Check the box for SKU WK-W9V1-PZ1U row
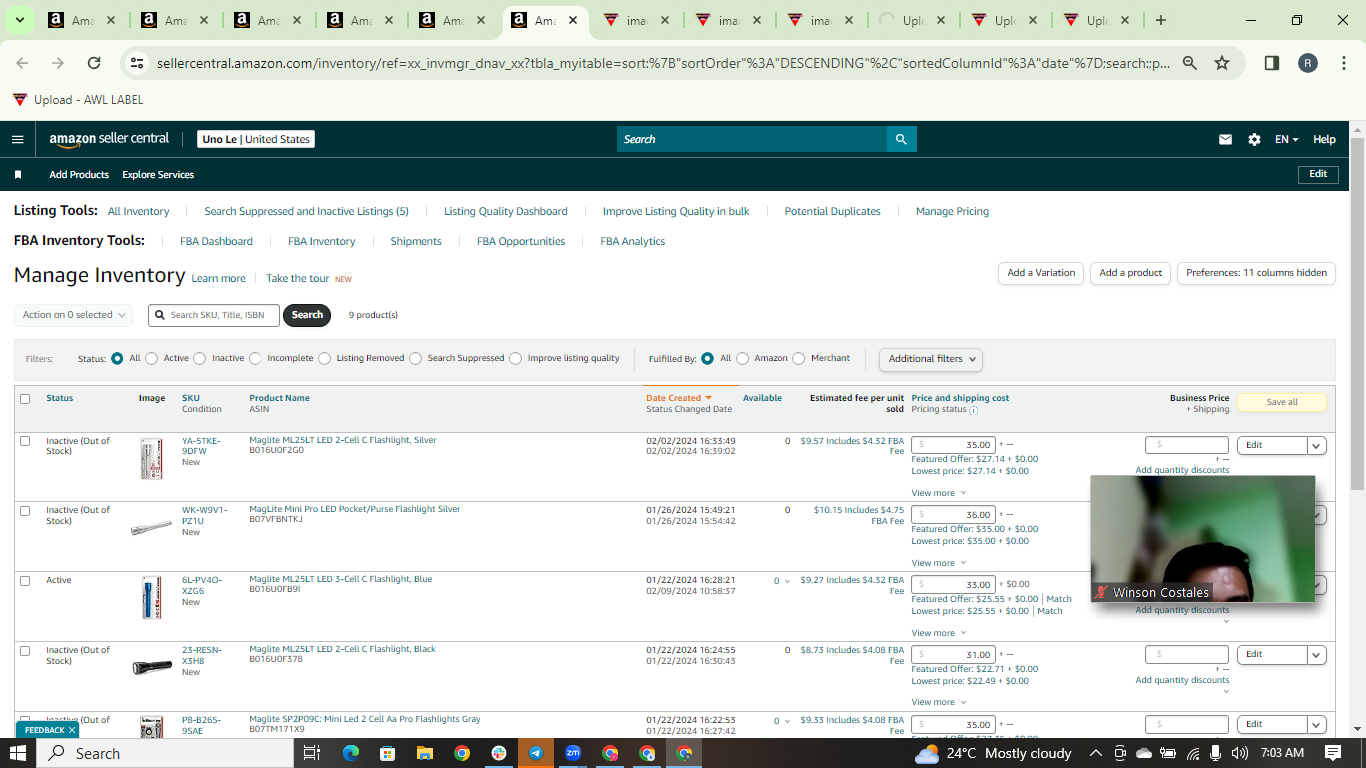Viewport: 1366px width, 768px height. 25,511
